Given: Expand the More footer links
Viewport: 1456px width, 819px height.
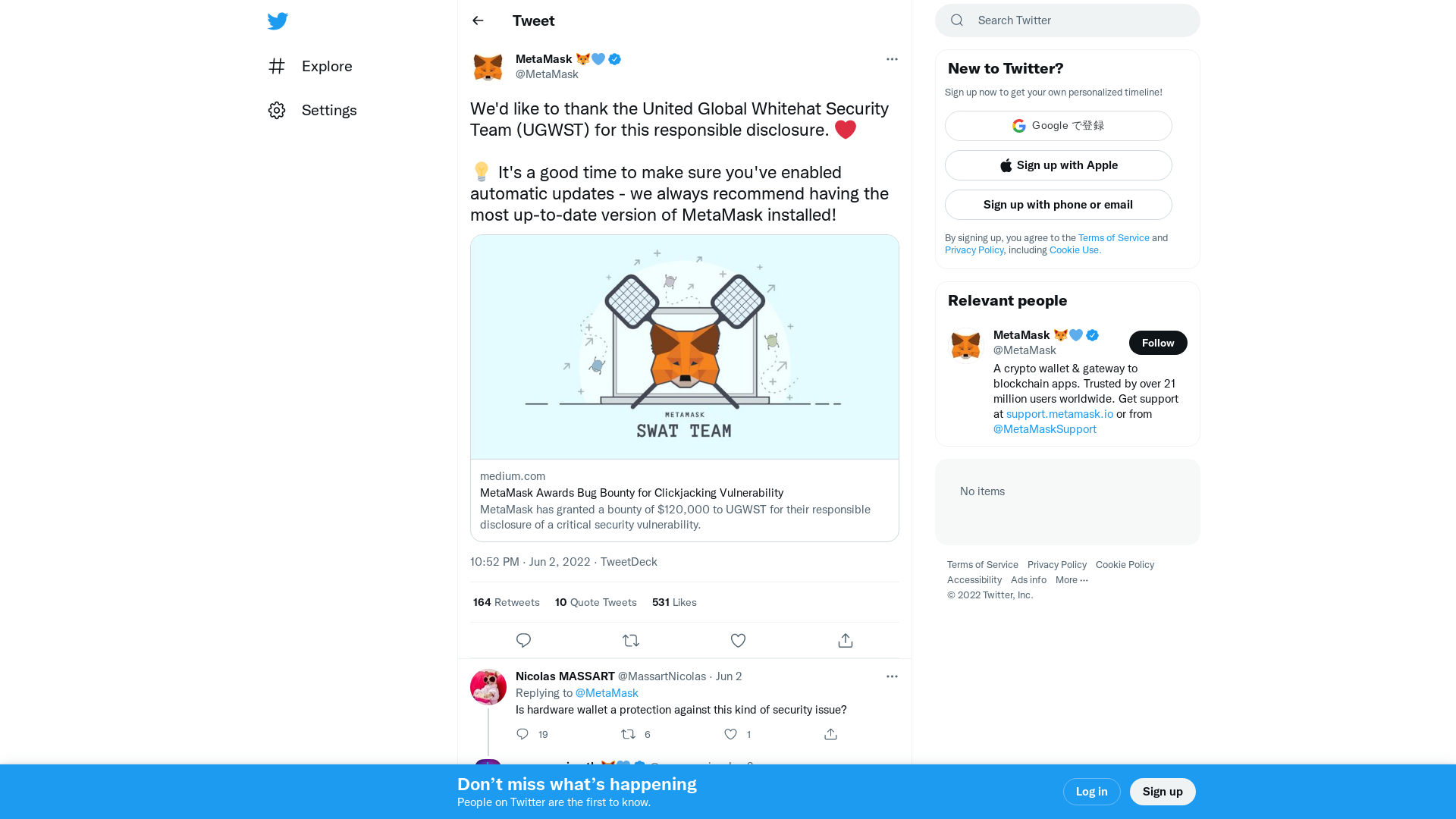Looking at the screenshot, I should coord(1071,579).
